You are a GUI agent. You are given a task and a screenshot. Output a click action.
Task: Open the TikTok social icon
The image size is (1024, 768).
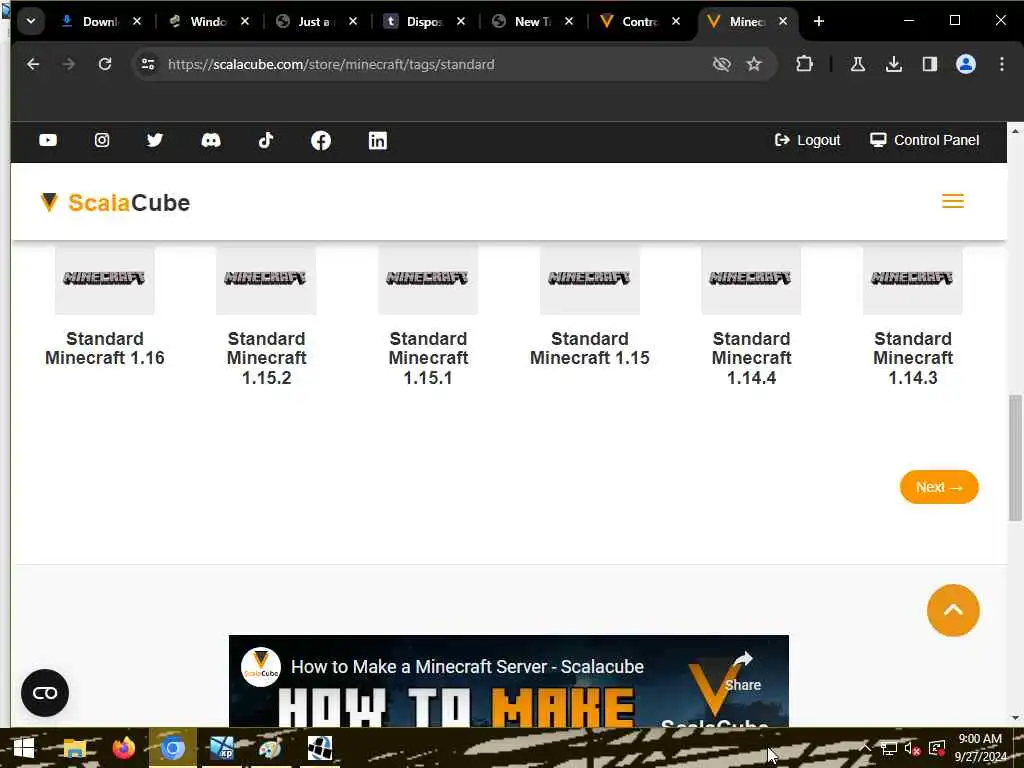point(266,140)
